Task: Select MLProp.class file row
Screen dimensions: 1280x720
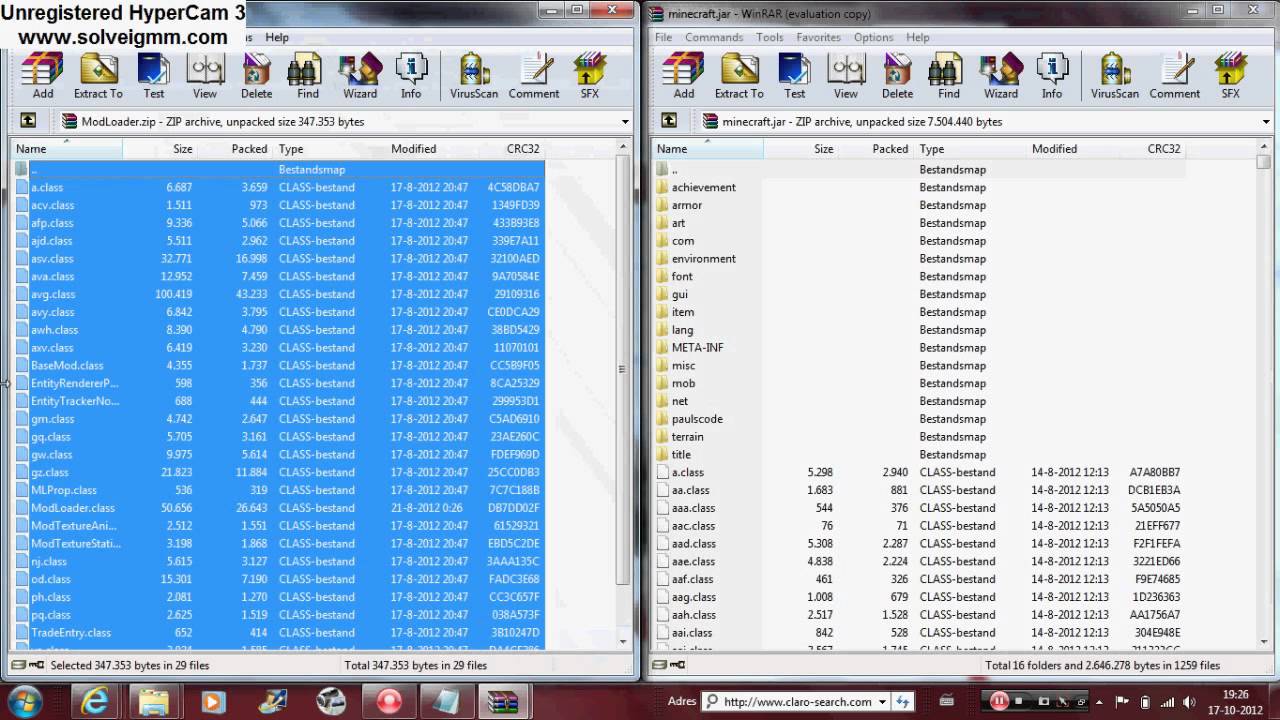Action: 278,490
